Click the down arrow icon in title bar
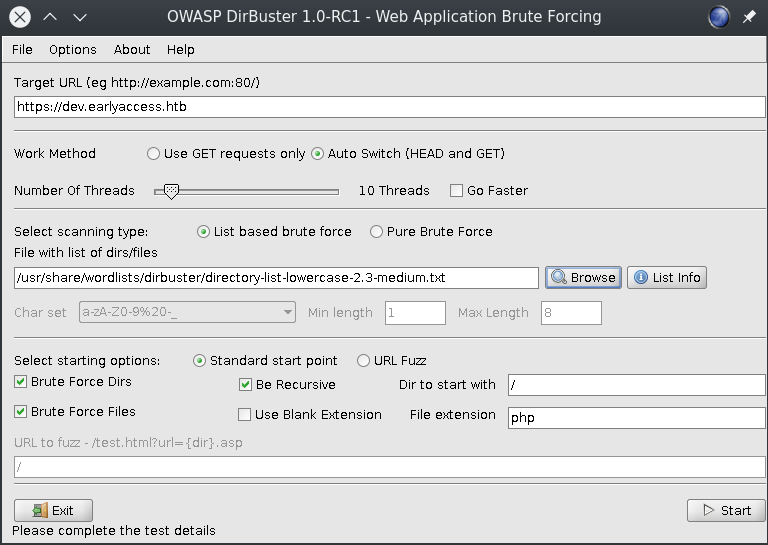Viewport: 768px width, 545px height. click(x=80, y=17)
